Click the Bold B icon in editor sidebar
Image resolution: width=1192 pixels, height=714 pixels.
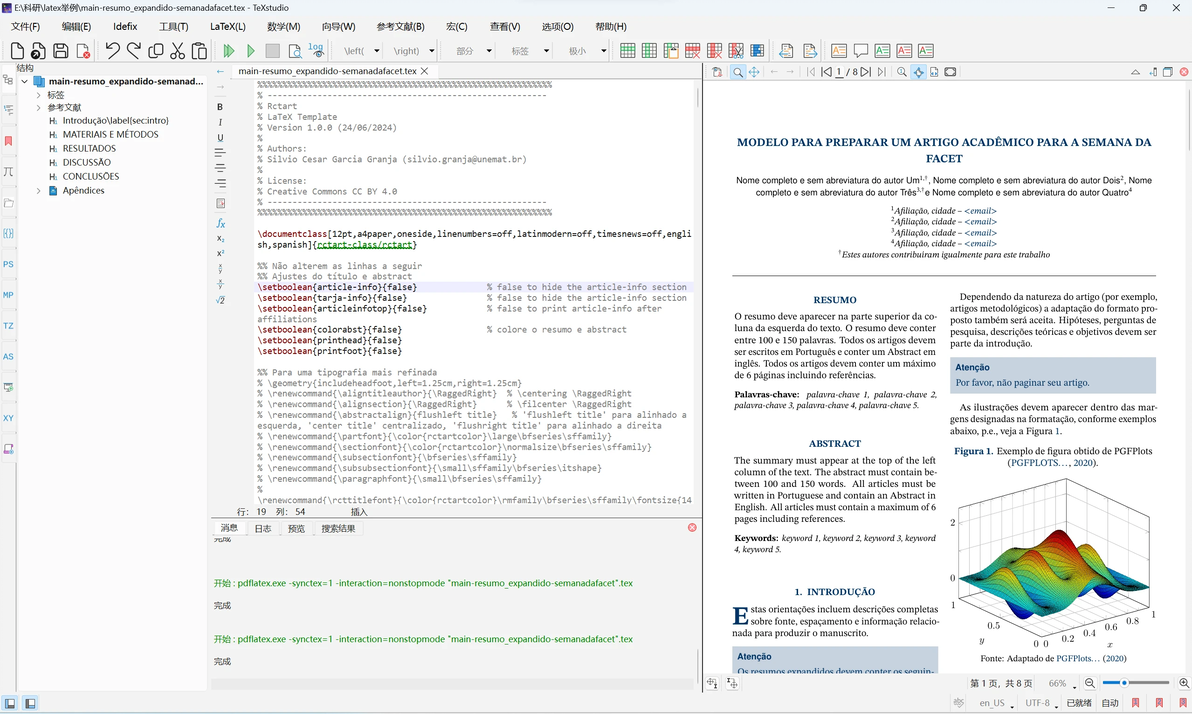point(220,107)
